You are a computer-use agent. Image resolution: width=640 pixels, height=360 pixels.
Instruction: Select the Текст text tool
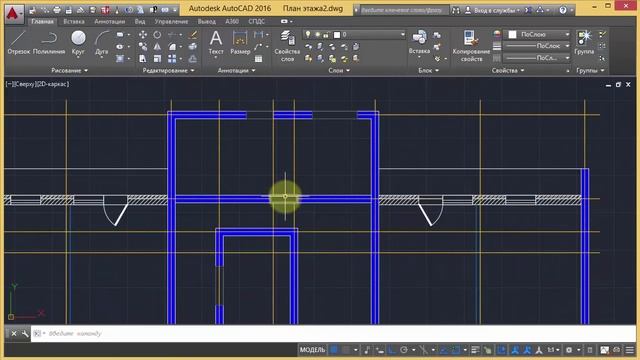(x=216, y=42)
